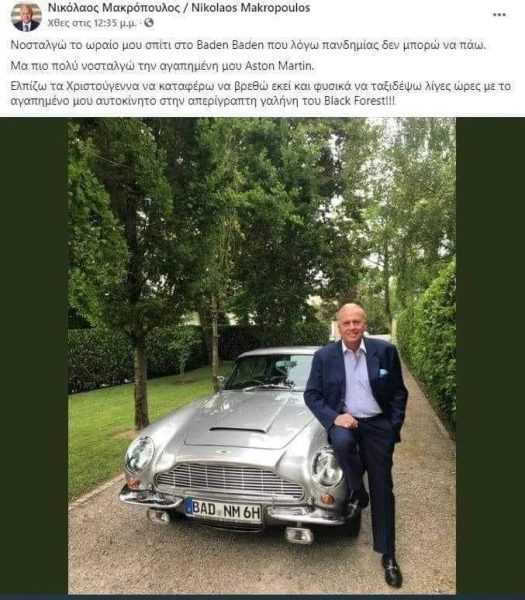Click the Aston Martin's hood air scoop
This screenshot has height=600, width=525.
tap(238, 430)
